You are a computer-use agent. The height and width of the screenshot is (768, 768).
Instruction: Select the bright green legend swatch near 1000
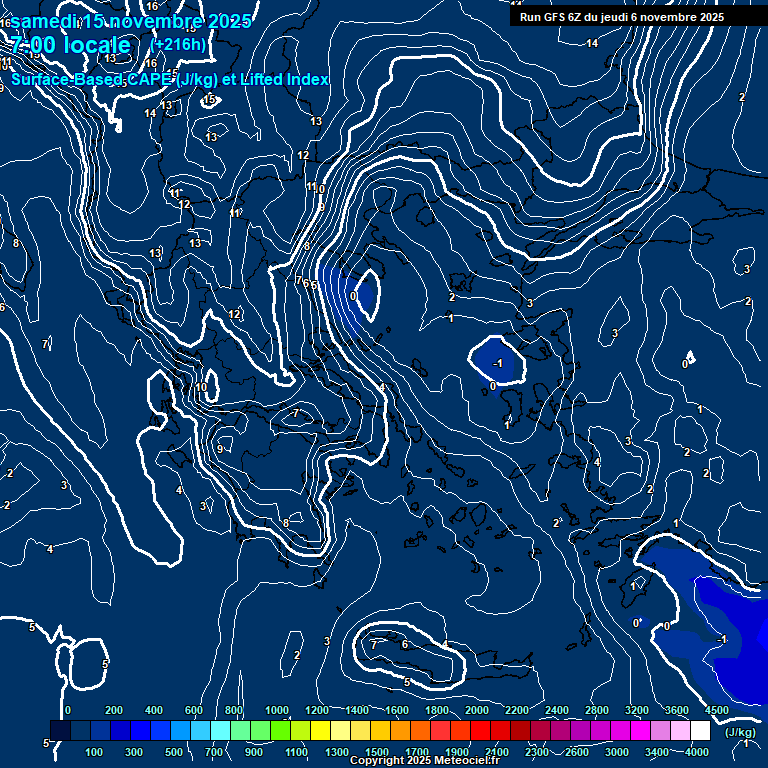pos(280,731)
